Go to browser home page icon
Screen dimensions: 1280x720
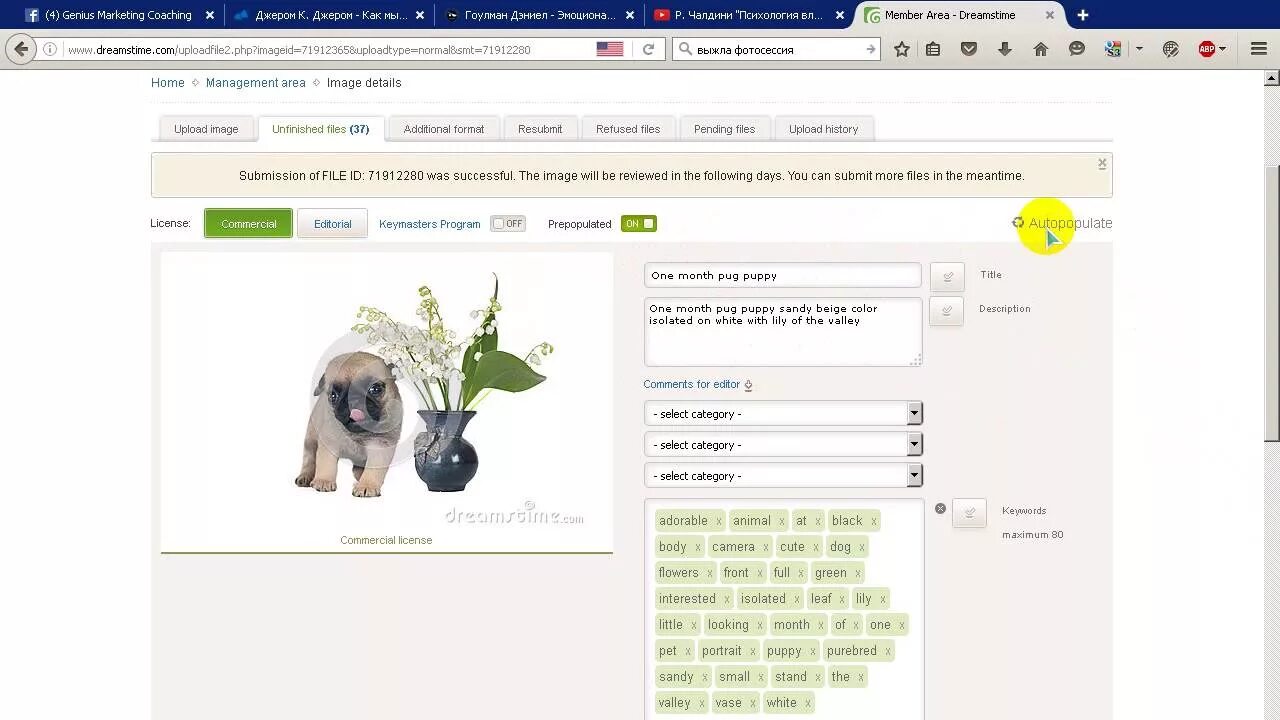click(1041, 49)
